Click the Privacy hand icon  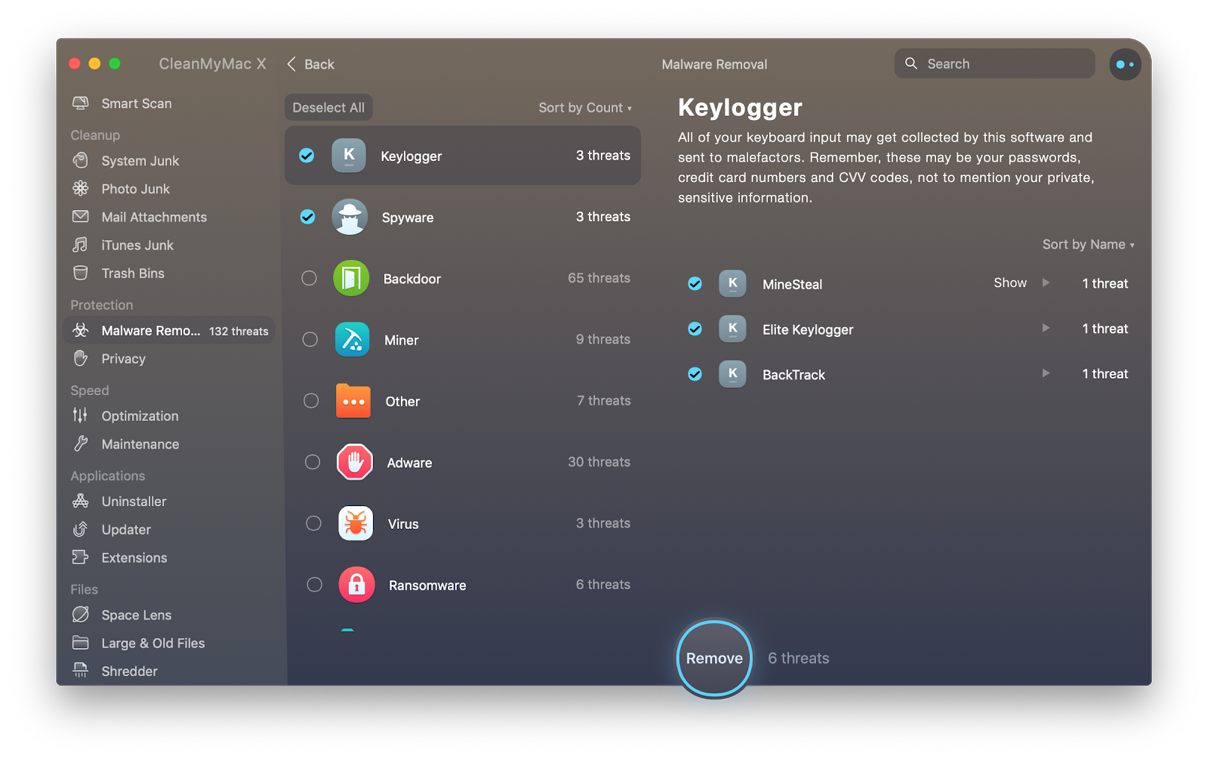click(x=81, y=358)
